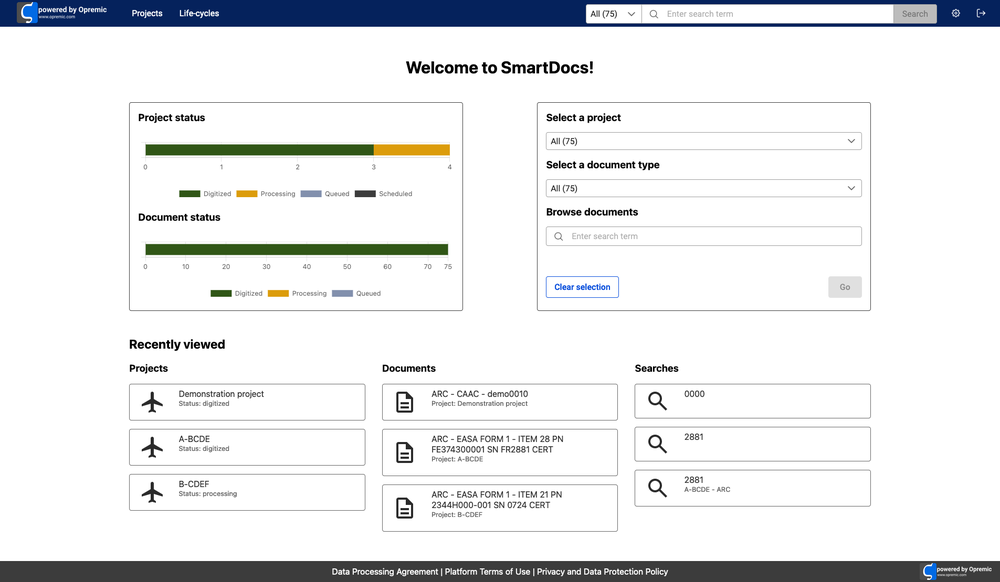Open the All (75) filter in header
The width and height of the screenshot is (1000, 582).
click(613, 14)
